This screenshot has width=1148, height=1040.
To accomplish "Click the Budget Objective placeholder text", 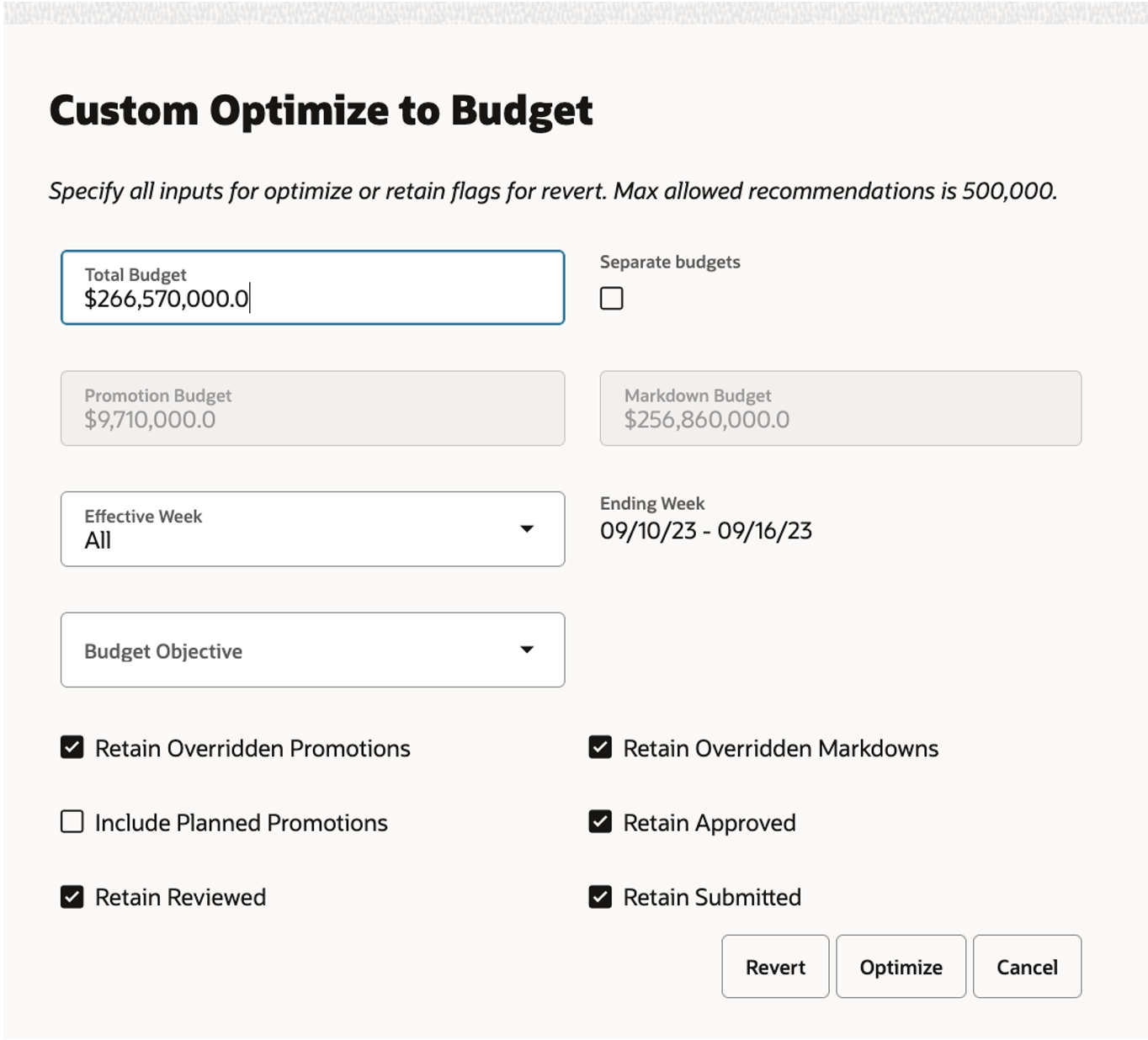I will [x=163, y=651].
